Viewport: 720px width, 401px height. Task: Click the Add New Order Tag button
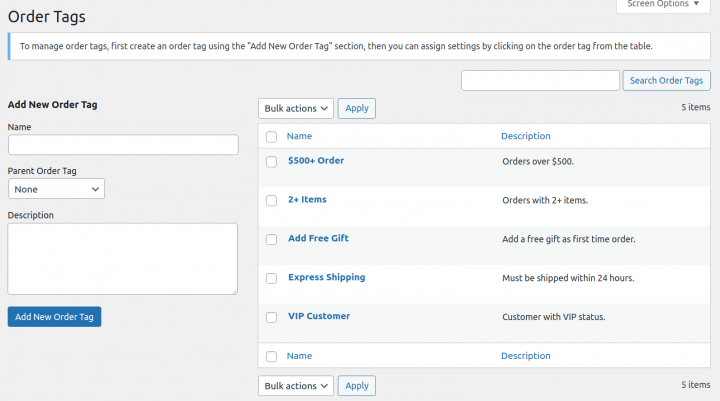point(54,317)
